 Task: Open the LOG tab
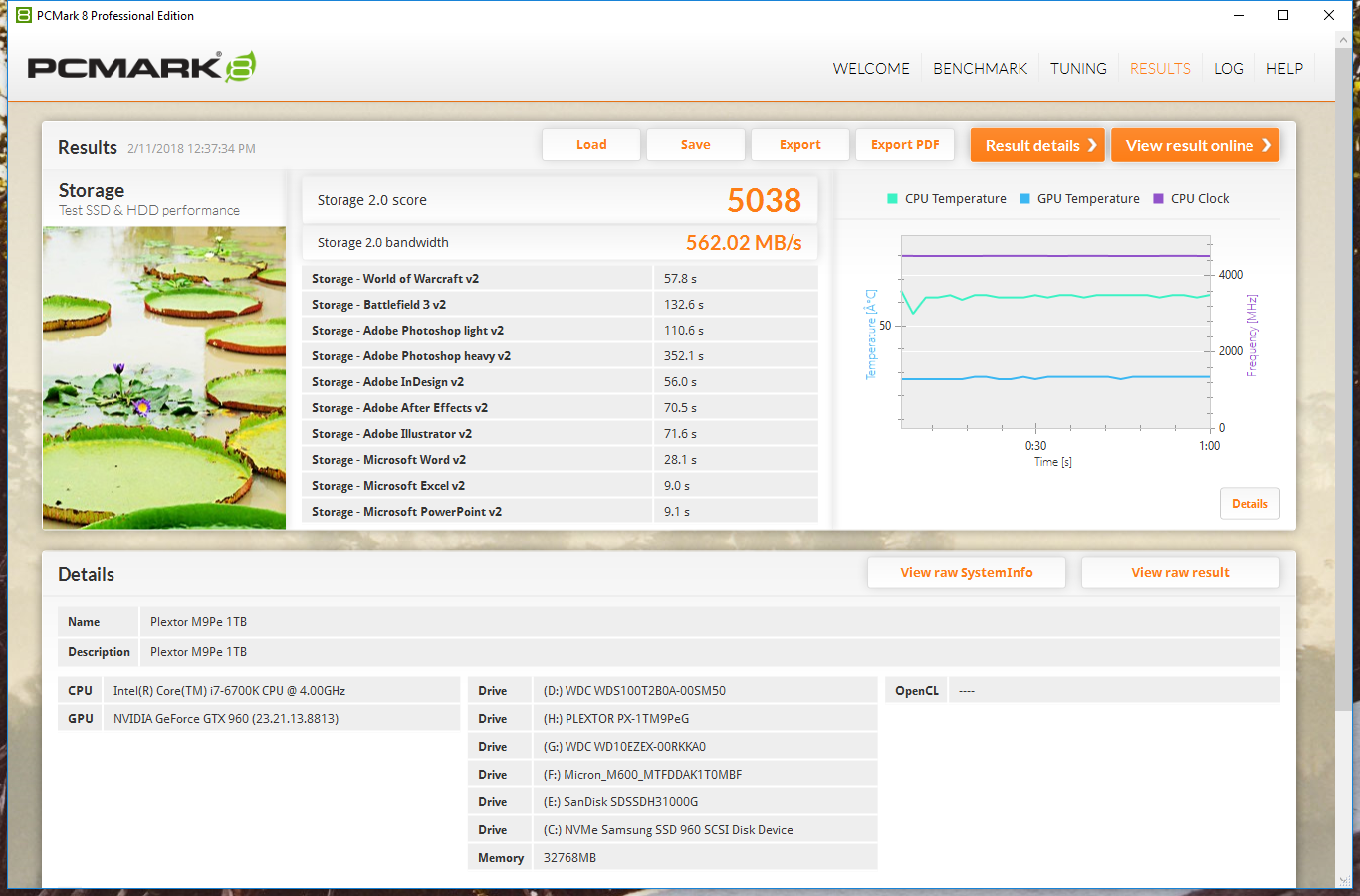pos(1228,68)
